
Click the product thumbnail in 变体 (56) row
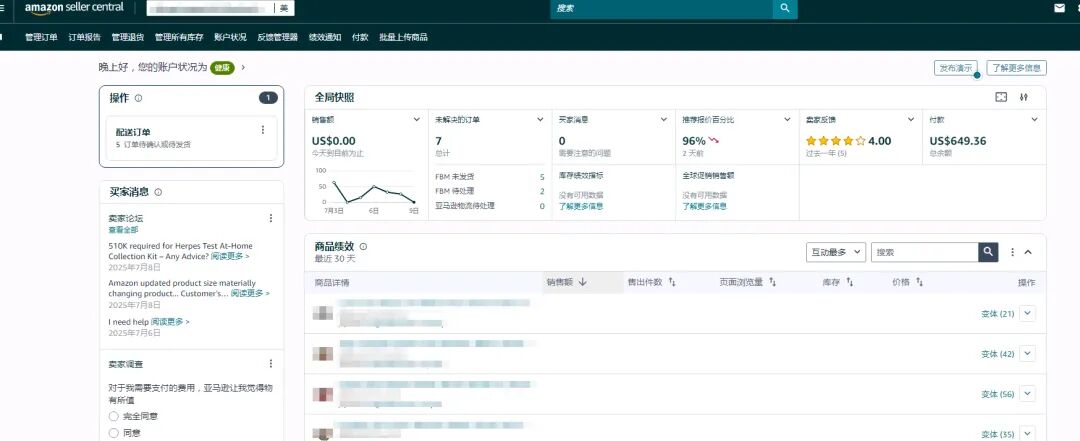pyautogui.click(x=322, y=394)
